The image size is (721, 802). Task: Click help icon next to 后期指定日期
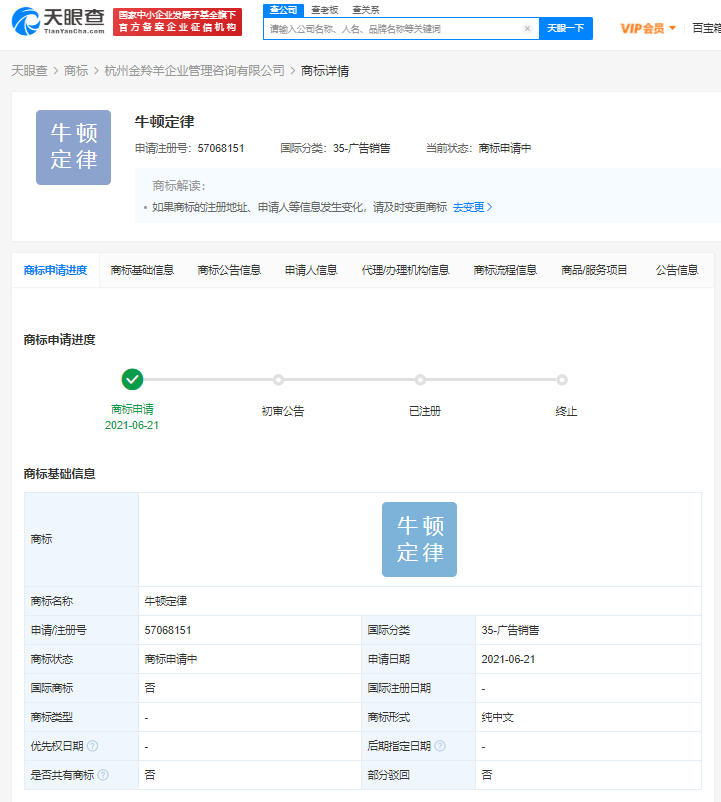click(440, 746)
